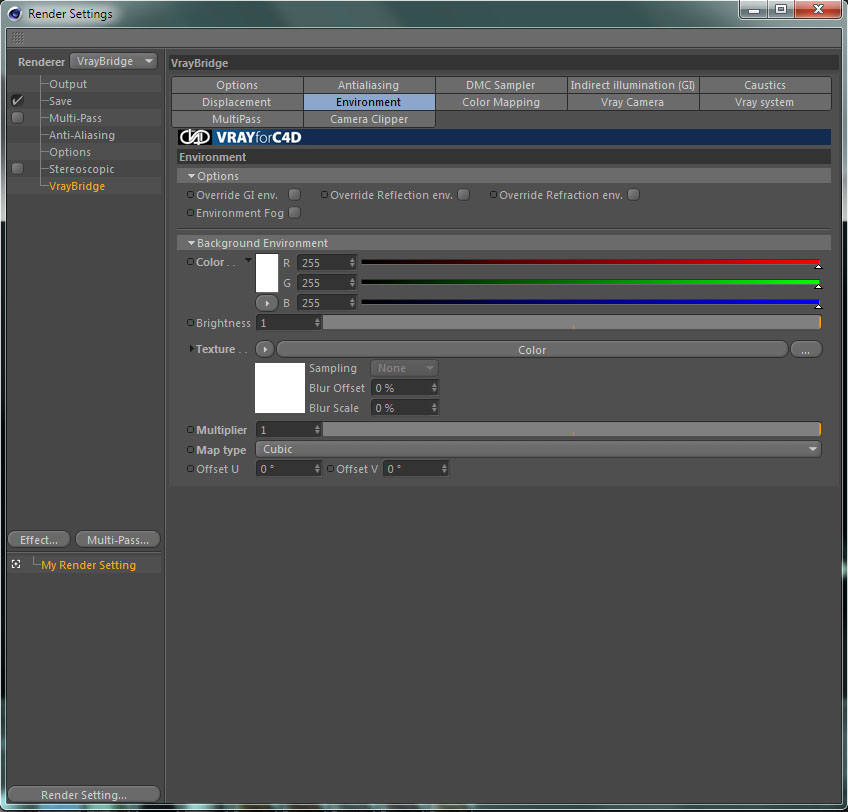This screenshot has height=812, width=848.
Task: Open the Map type Cubic dropdown
Action: (x=538, y=449)
